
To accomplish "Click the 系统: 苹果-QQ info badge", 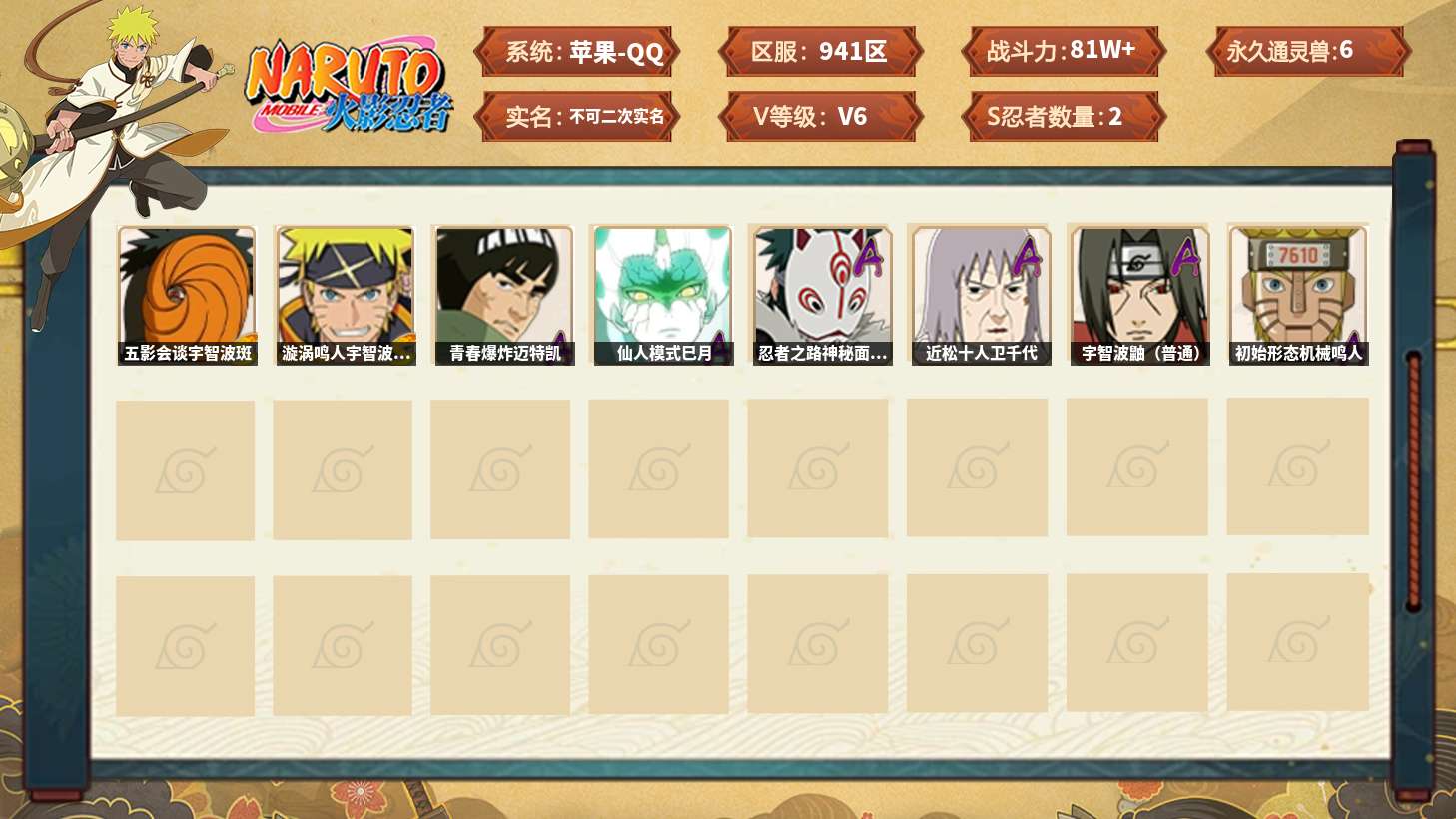I will (577, 52).
